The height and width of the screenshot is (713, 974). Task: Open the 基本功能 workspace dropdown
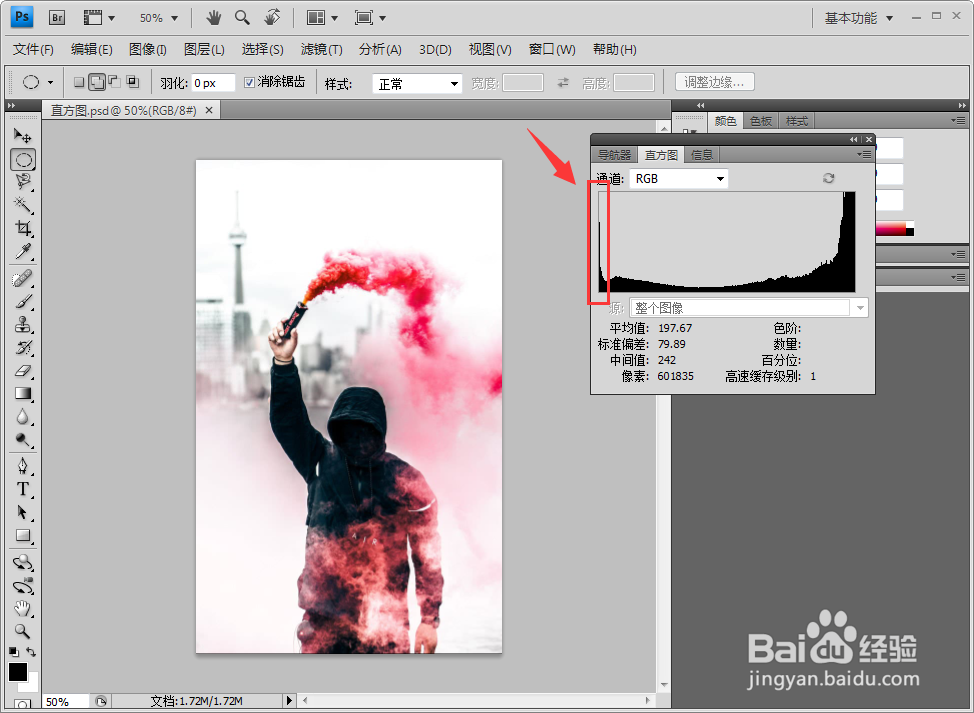858,18
